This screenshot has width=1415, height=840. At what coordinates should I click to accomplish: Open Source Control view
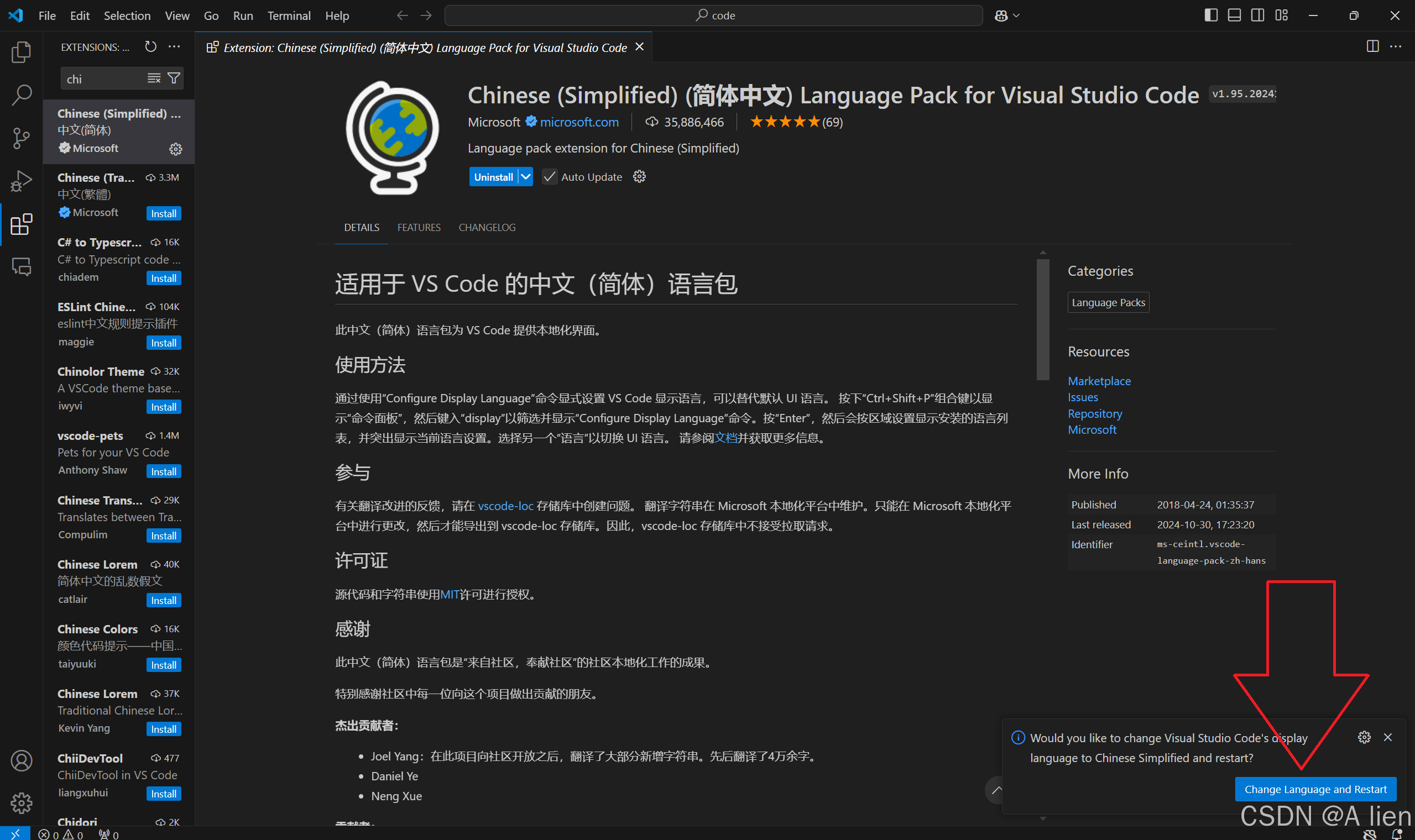(x=21, y=138)
